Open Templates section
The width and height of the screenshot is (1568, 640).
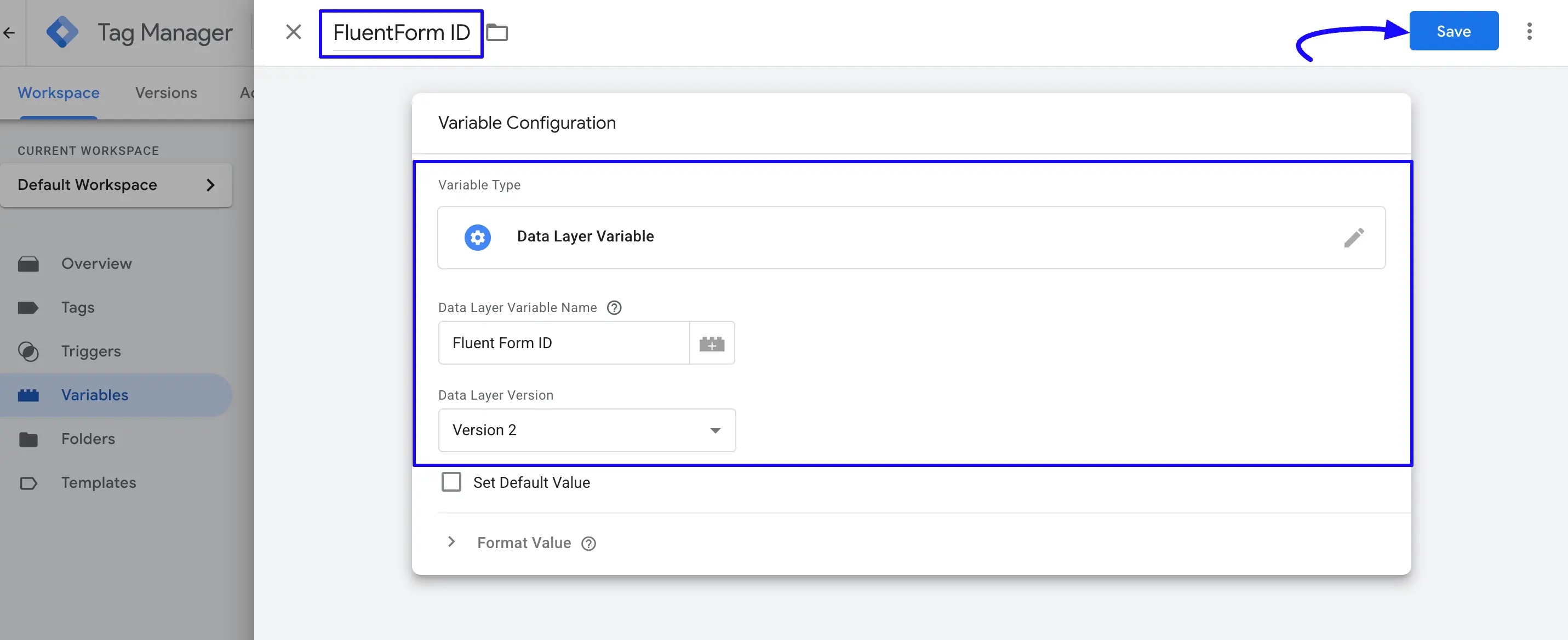coord(98,482)
